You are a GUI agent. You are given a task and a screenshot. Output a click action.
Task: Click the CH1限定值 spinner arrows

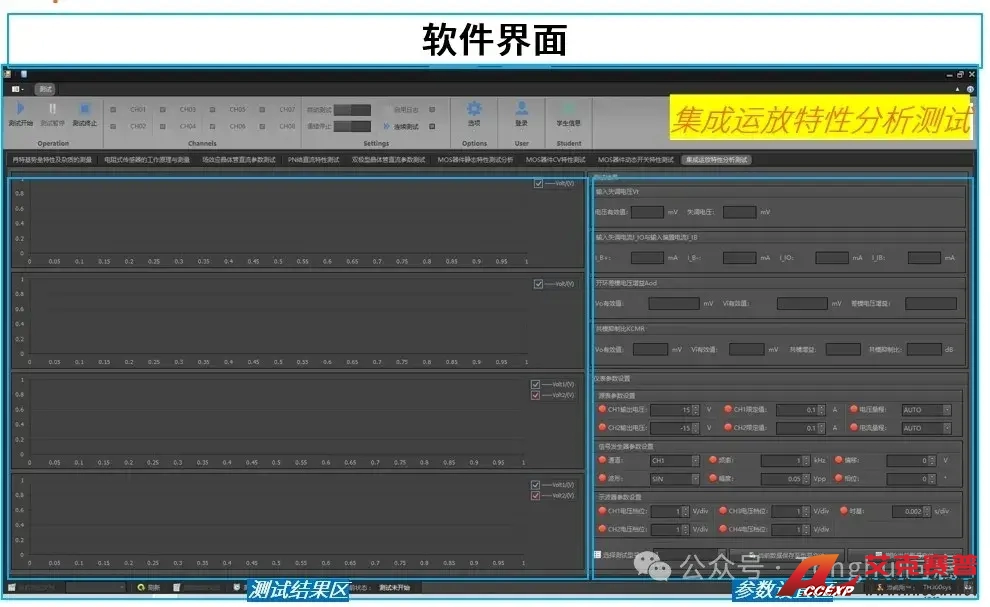821,410
